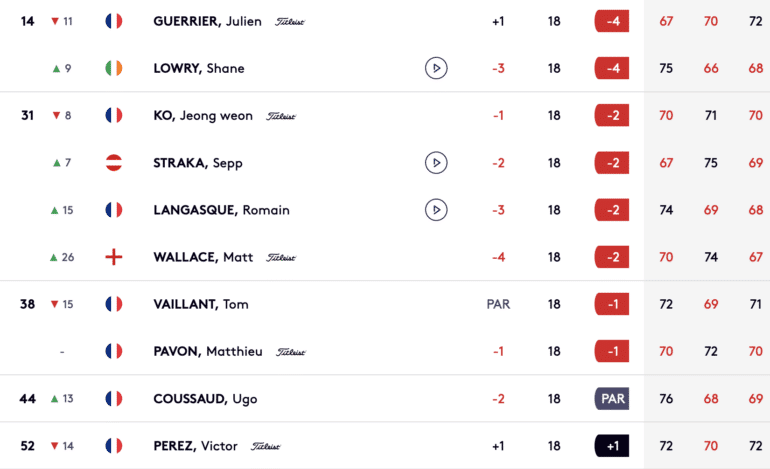Click Wallace's green up-arrow position change
Viewport: 770px width, 469px height.
[x=62, y=257]
